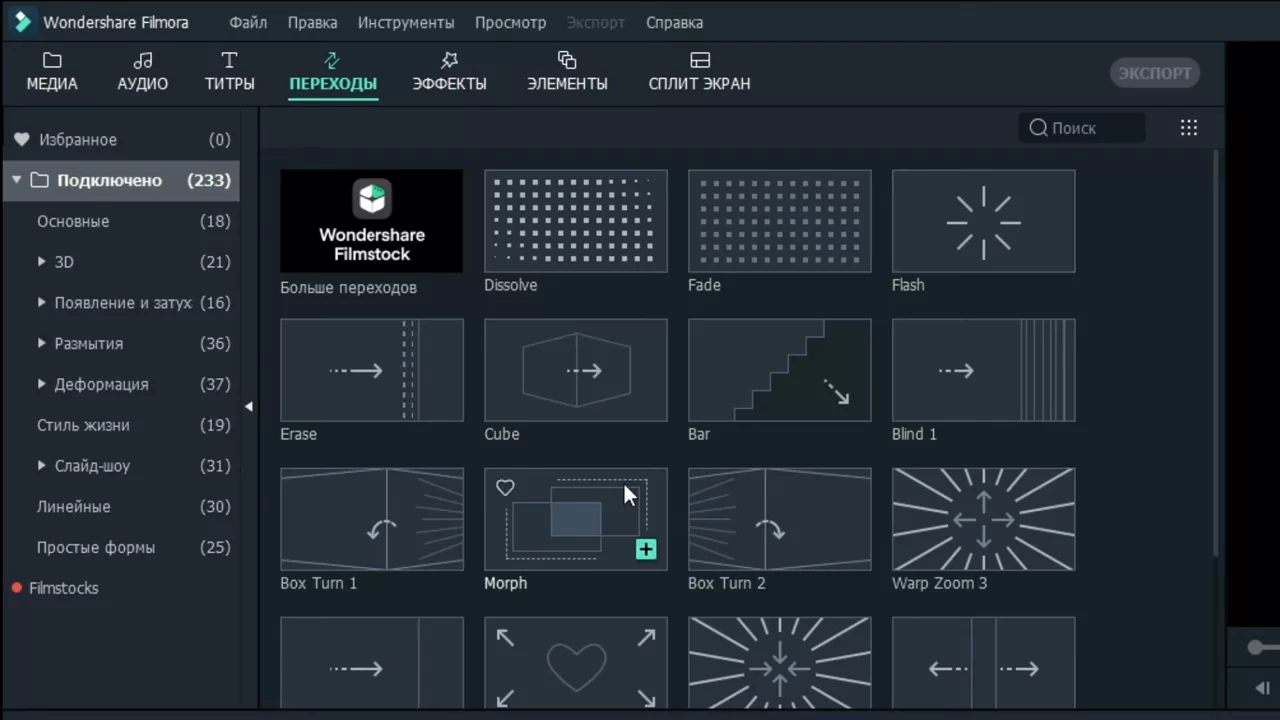Viewport: 1280px width, 720px height.
Task: Expand the Размытия category
Action: point(42,343)
